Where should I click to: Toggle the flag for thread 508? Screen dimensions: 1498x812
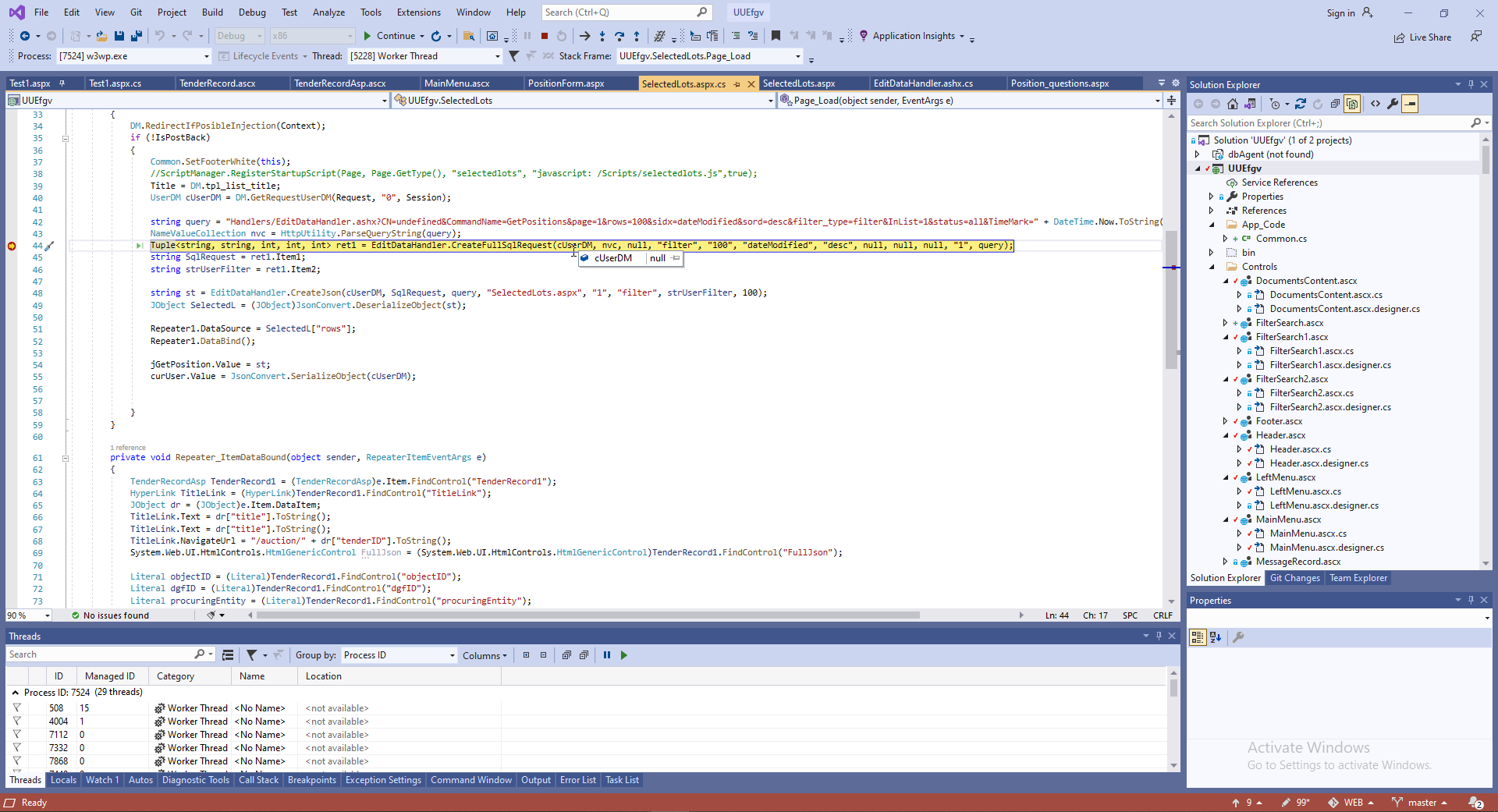[16, 708]
